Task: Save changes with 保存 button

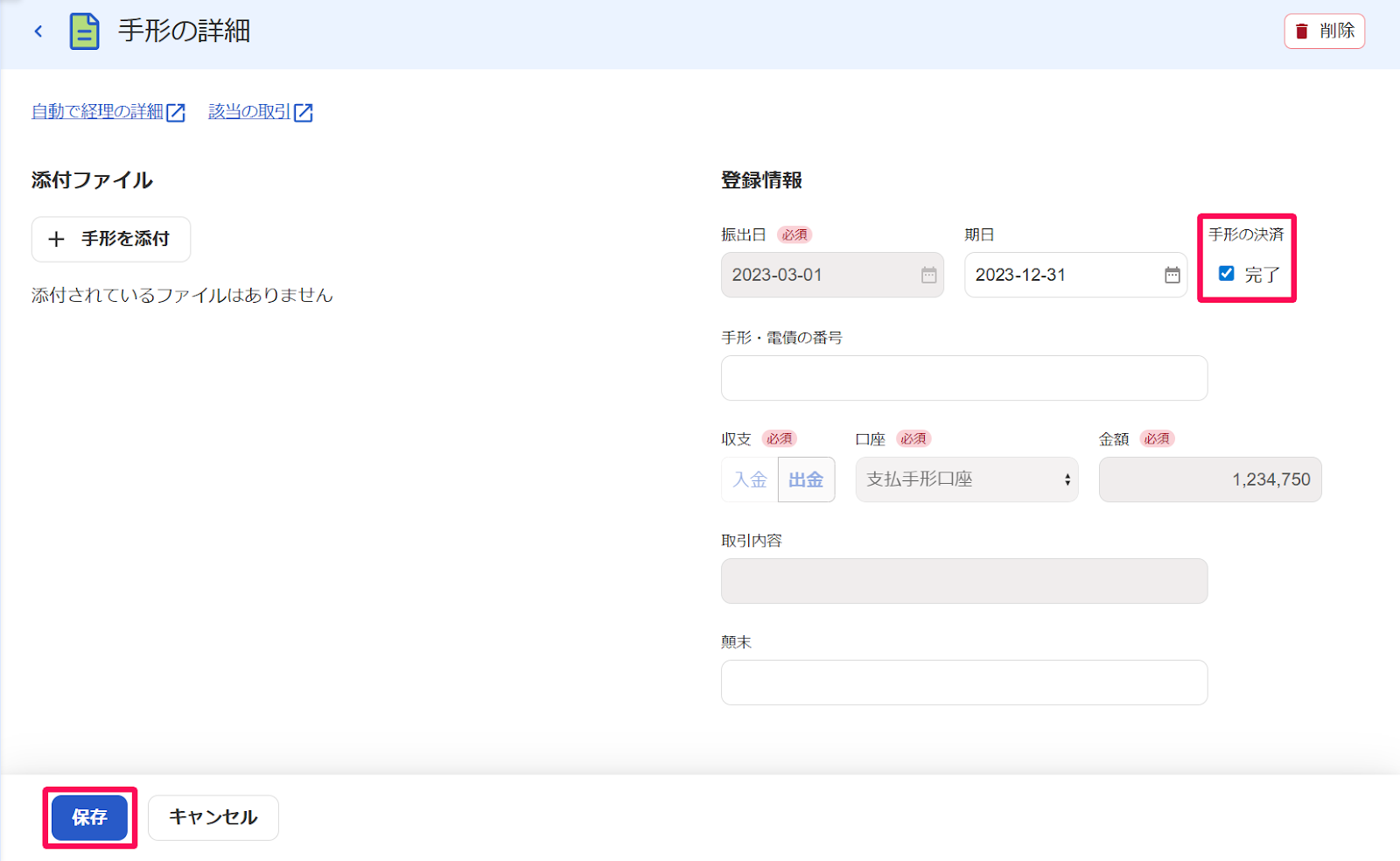Action: coord(89,817)
